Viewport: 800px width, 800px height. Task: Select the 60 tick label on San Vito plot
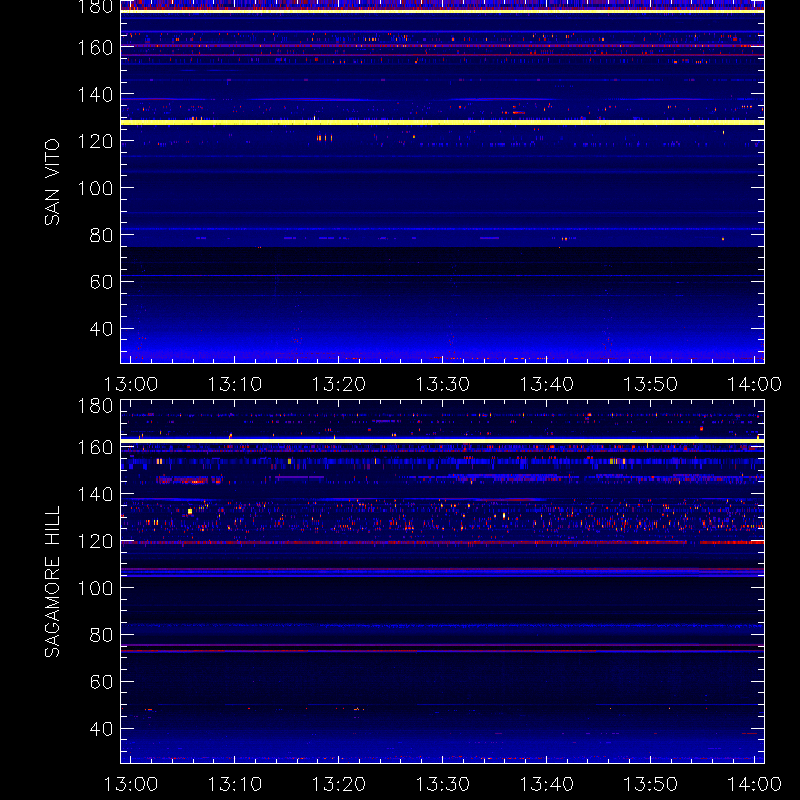(x=101, y=282)
